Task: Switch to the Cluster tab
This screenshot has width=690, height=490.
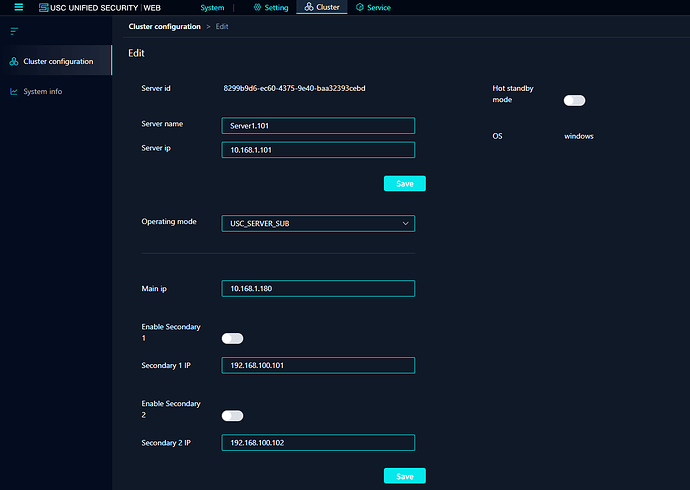Action: click(x=322, y=7)
